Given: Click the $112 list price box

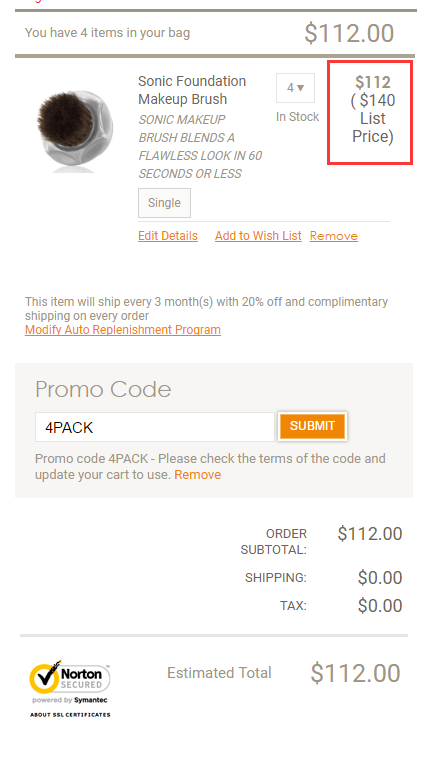Looking at the screenshot, I should (370, 112).
